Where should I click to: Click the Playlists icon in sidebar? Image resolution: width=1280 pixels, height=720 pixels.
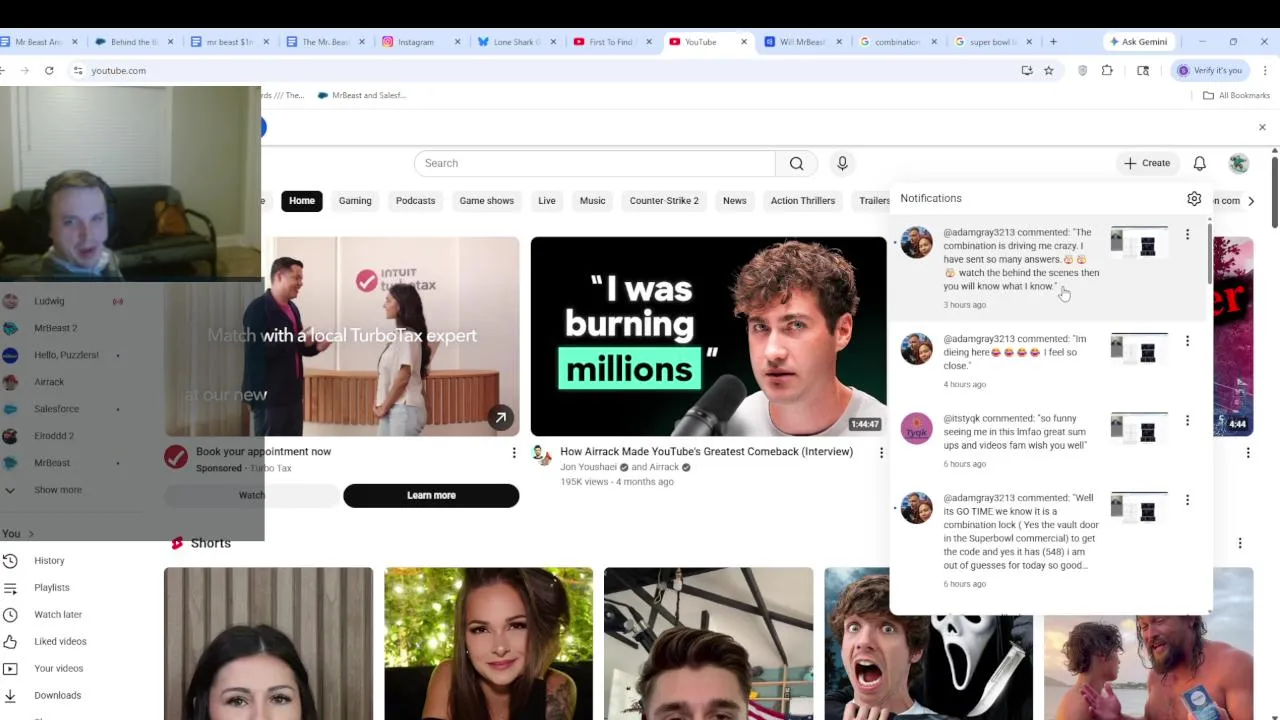(10, 588)
